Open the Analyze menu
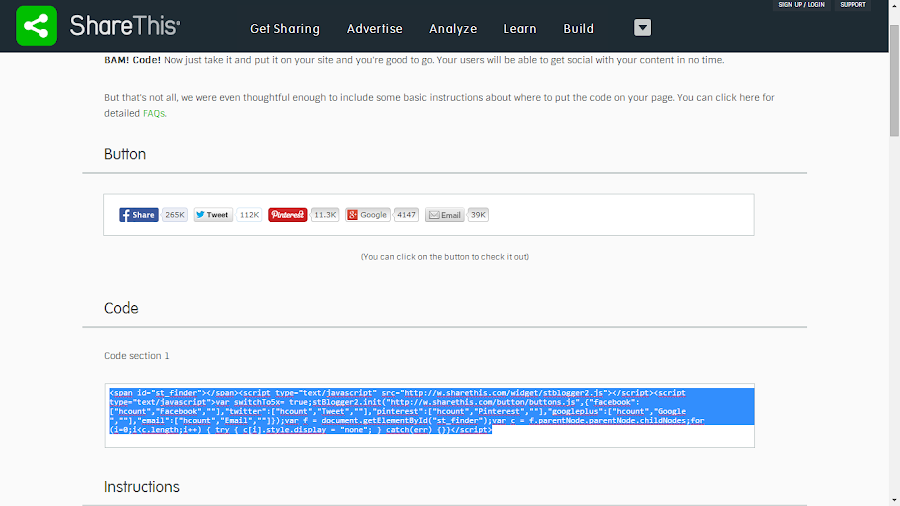The height and width of the screenshot is (506, 900). coord(453,29)
